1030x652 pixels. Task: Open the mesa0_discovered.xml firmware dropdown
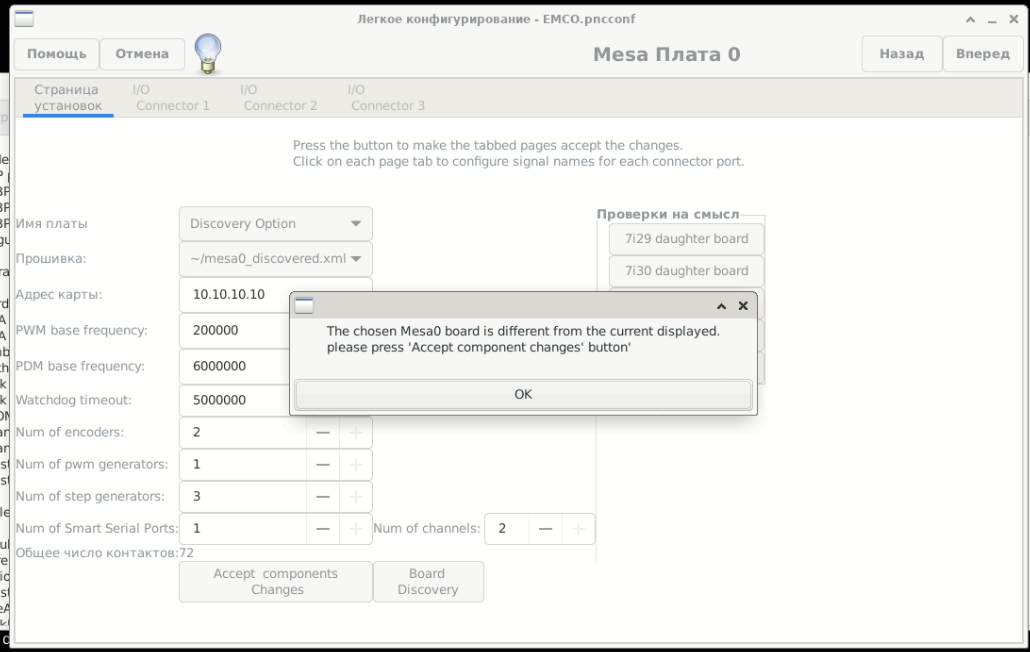point(276,259)
